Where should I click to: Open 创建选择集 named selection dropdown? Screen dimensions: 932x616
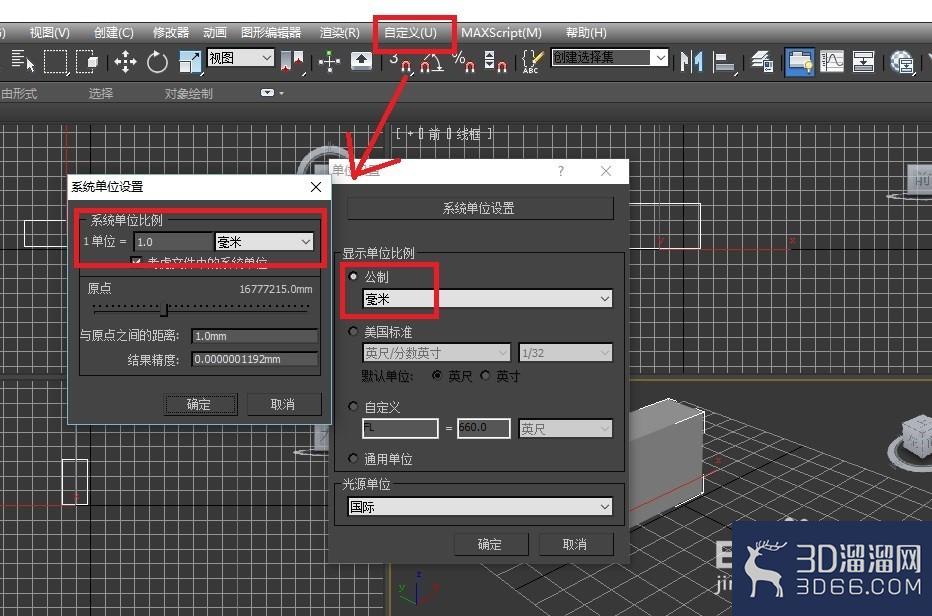tap(609, 58)
